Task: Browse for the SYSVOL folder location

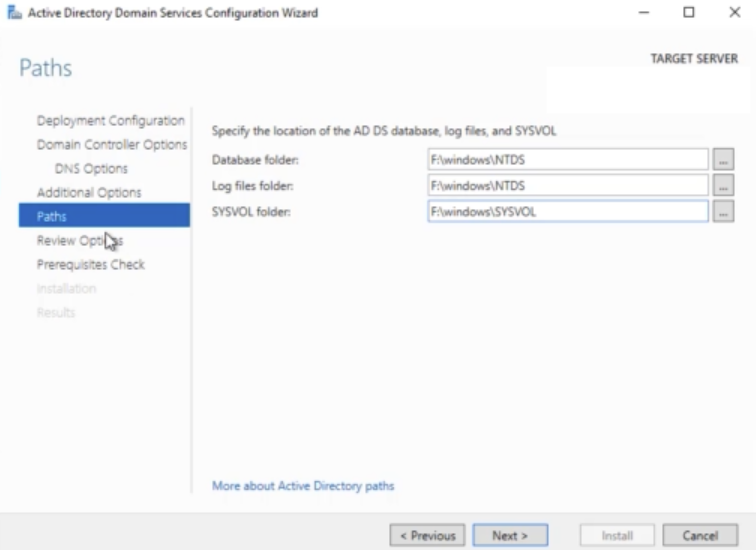Action: [723, 212]
